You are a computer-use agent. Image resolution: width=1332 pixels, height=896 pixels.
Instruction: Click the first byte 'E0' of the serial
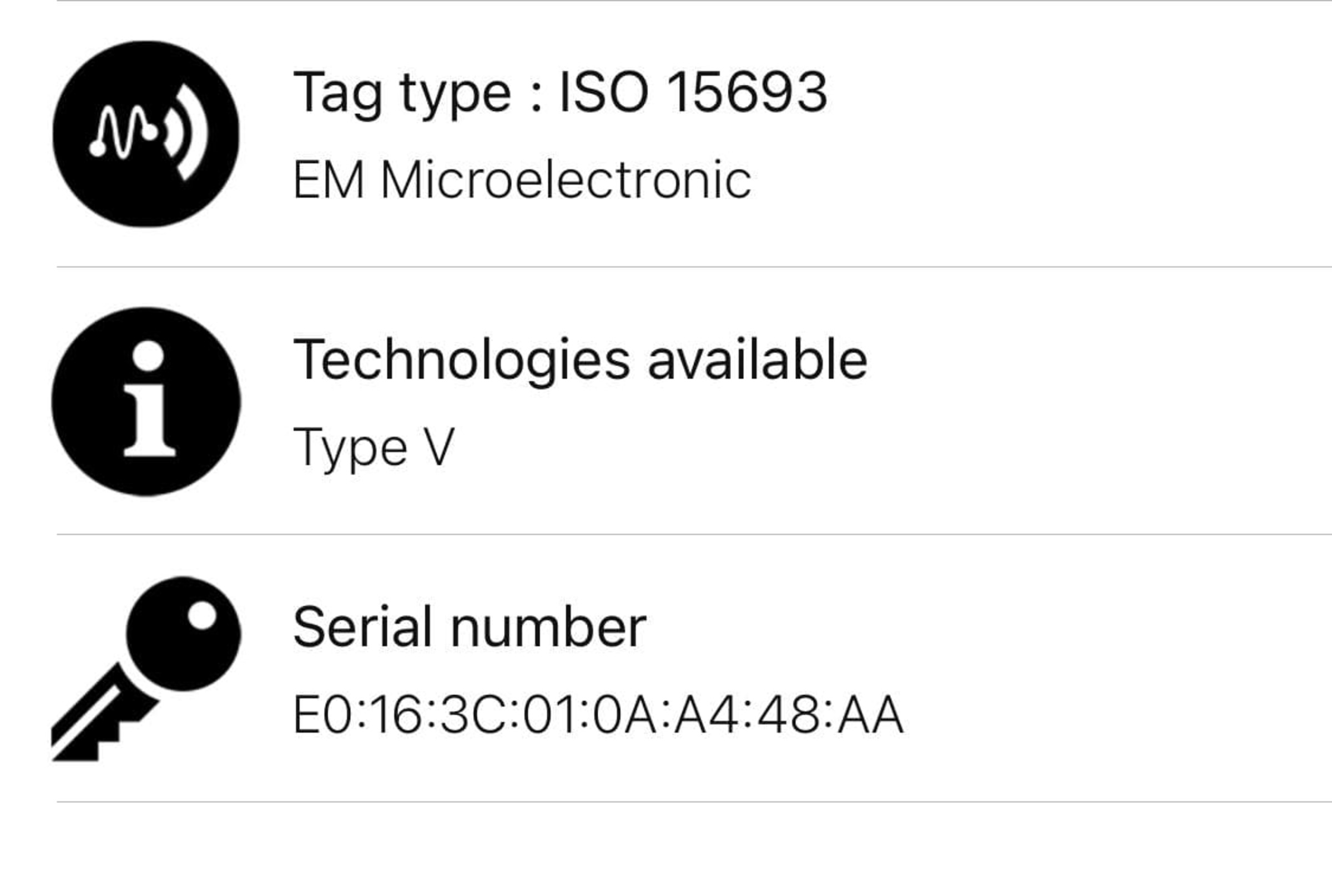click(322, 715)
